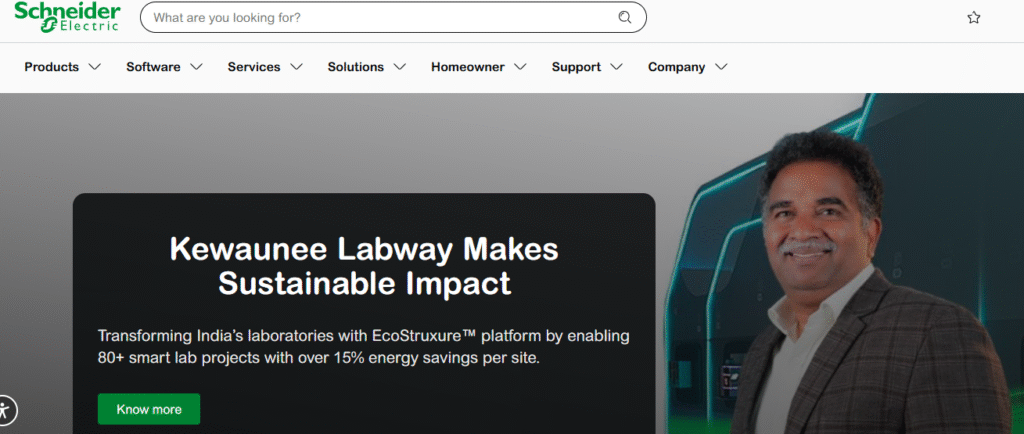Click the chevron beside Support
Screen dimensions: 1024x434
(616, 67)
